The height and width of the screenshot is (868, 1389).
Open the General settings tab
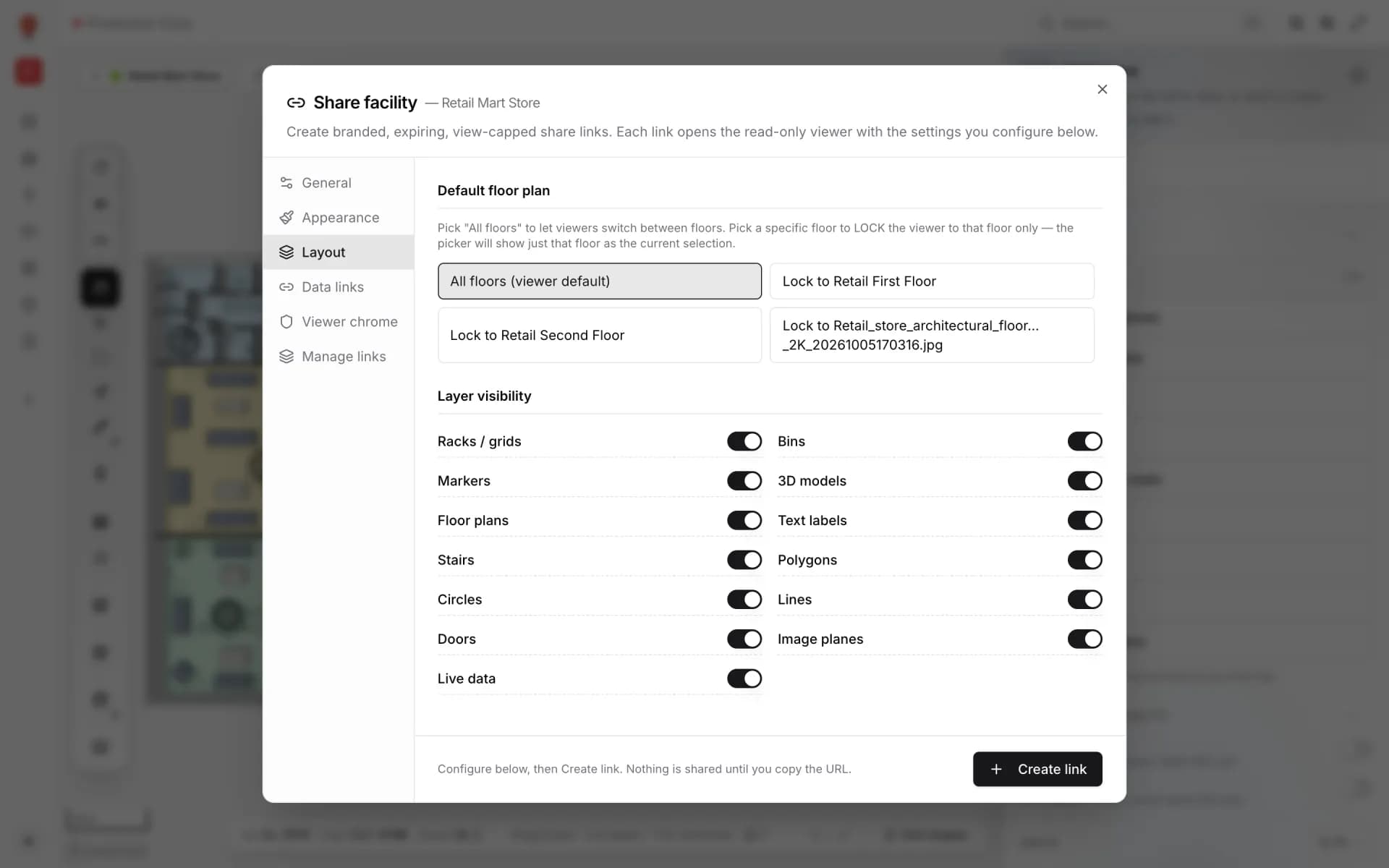(x=338, y=183)
